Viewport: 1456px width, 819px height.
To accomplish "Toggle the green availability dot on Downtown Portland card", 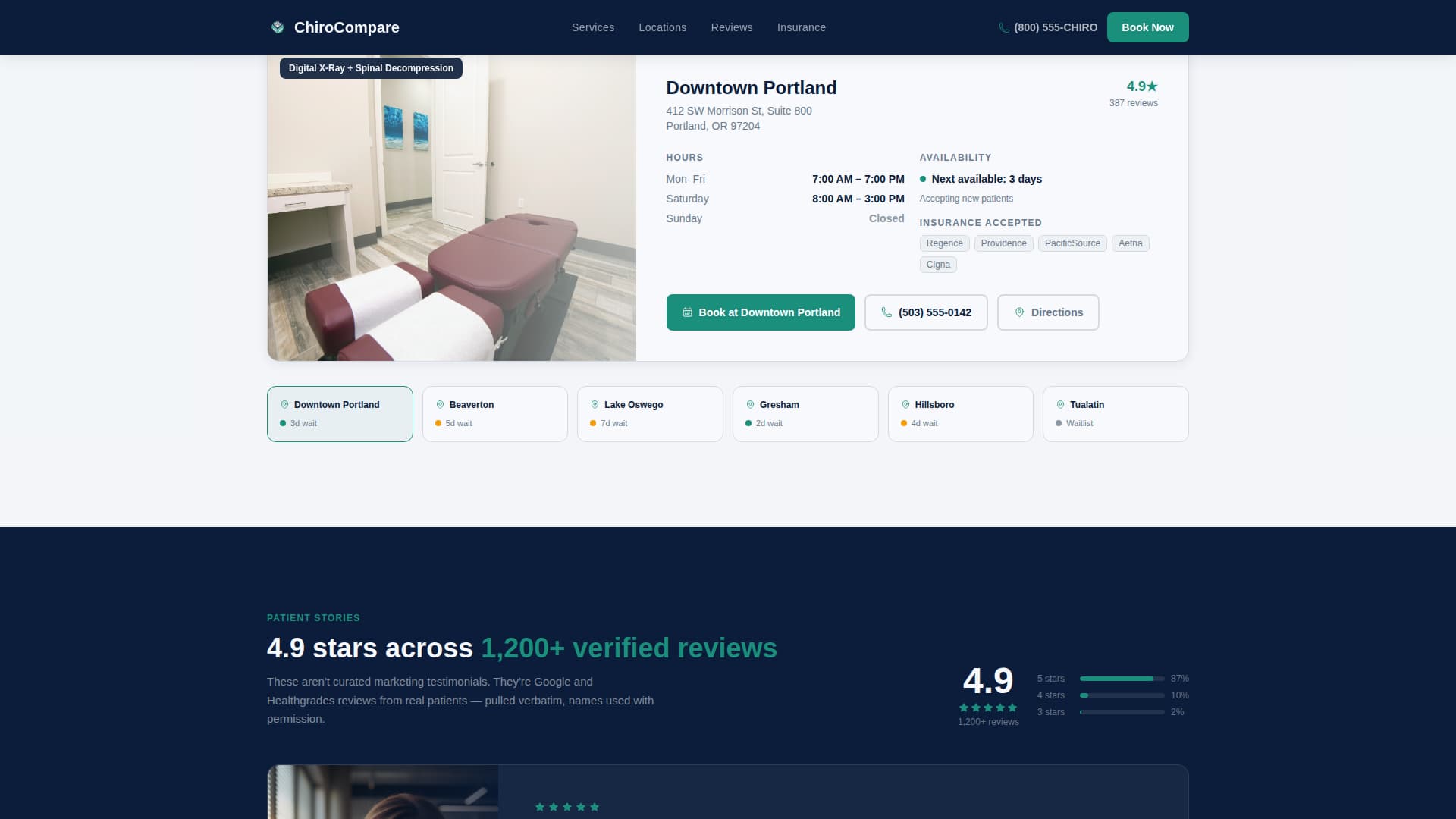I will click(284, 423).
